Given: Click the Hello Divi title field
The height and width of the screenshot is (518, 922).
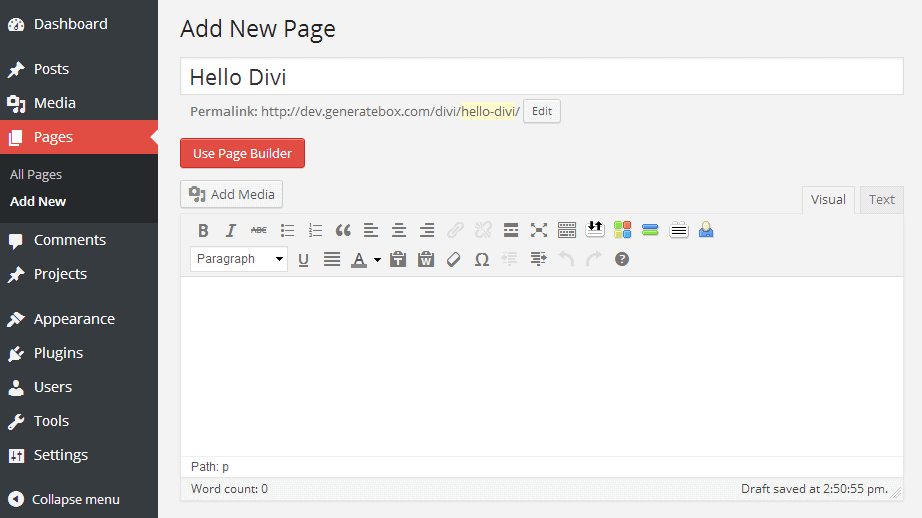Looking at the screenshot, I should pos(542,76).
